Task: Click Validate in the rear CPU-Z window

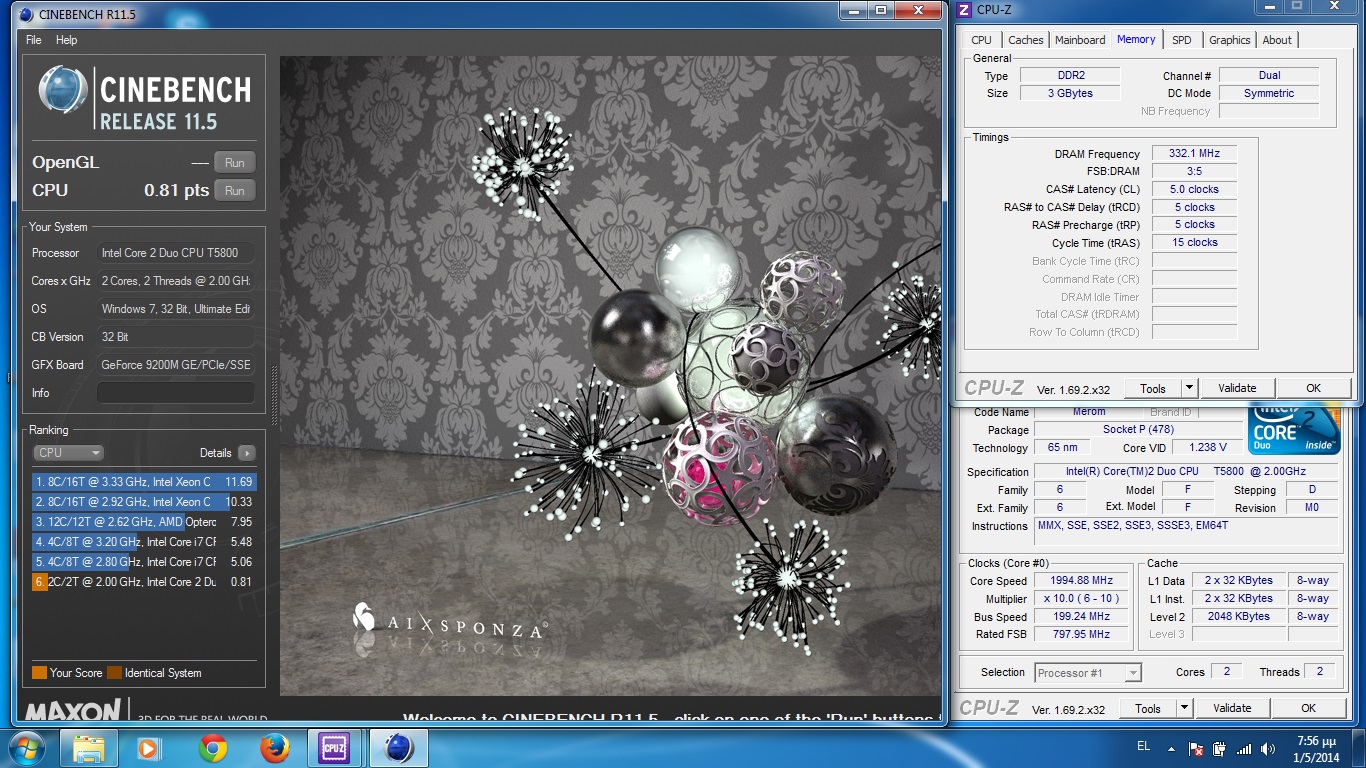Action: [x=1232, y=708]
